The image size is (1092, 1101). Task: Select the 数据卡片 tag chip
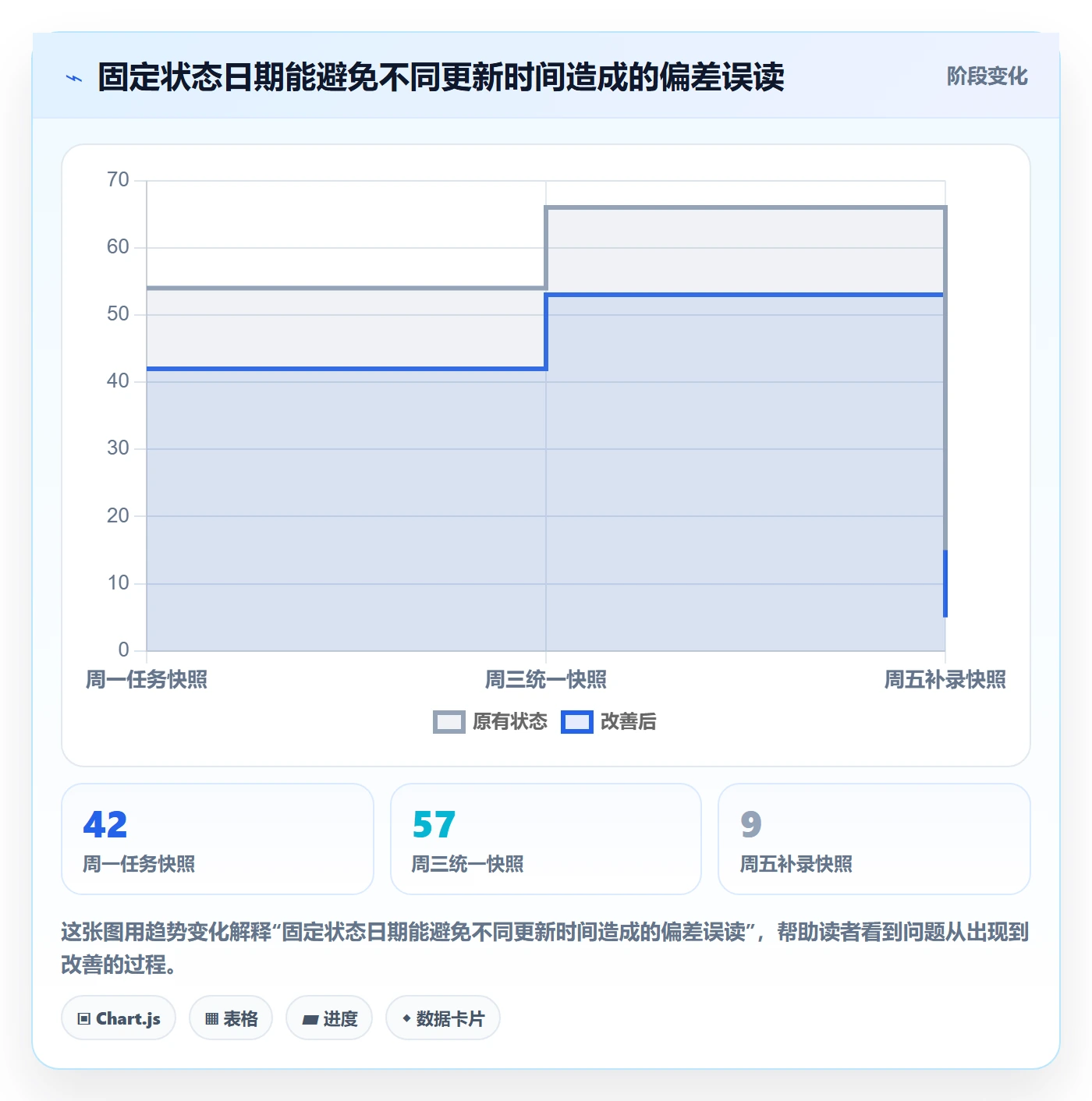click(x=443, y=1018)
